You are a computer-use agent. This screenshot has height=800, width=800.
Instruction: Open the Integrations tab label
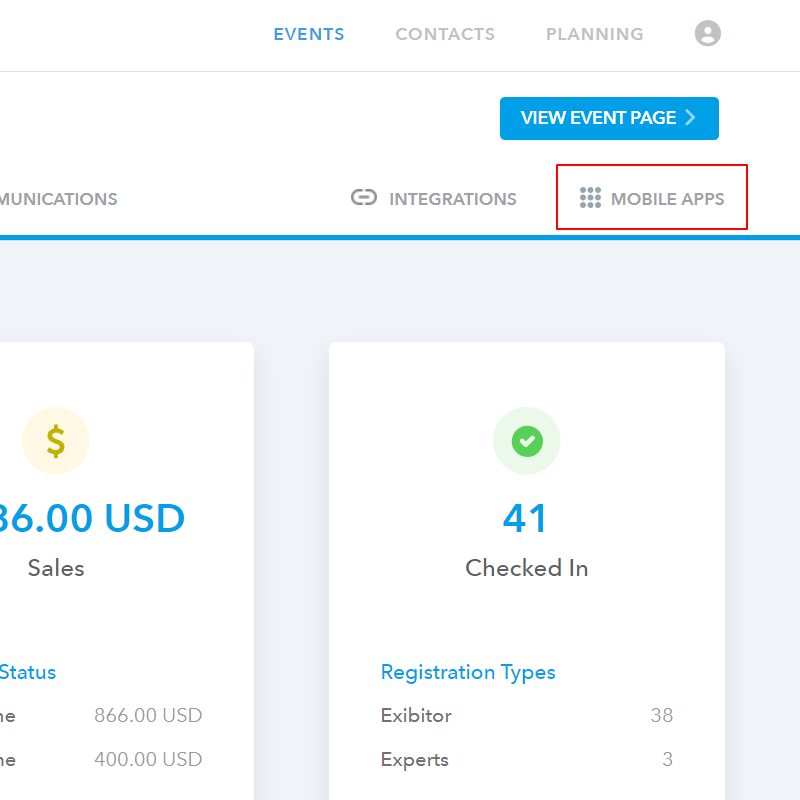452,199
